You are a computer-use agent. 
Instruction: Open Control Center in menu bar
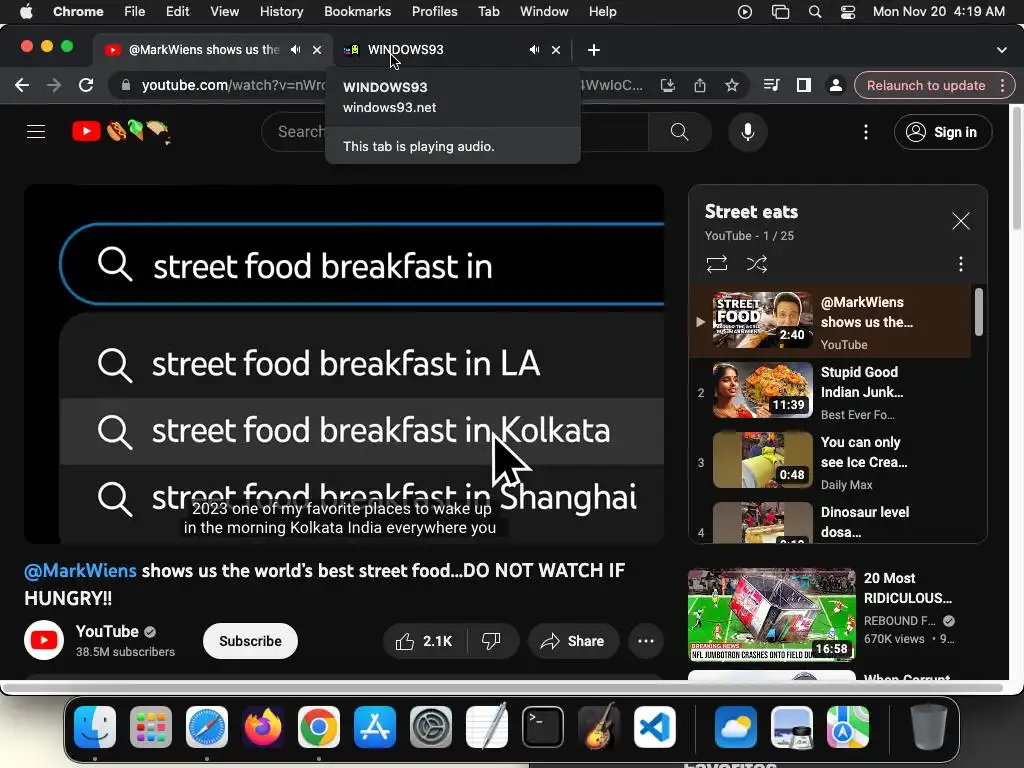coord(848,12)
